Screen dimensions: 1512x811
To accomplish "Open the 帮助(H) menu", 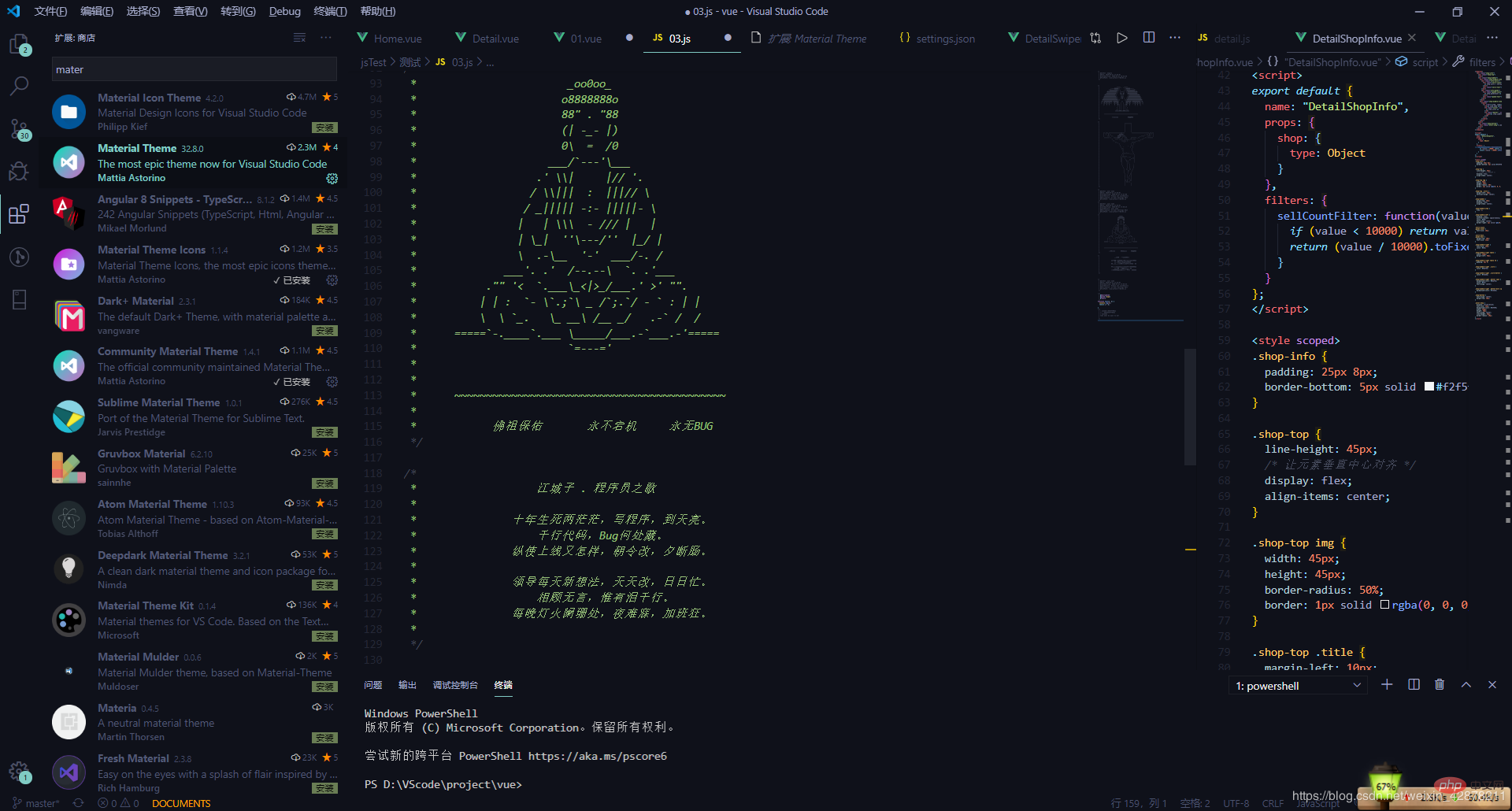I will point(378,11).
